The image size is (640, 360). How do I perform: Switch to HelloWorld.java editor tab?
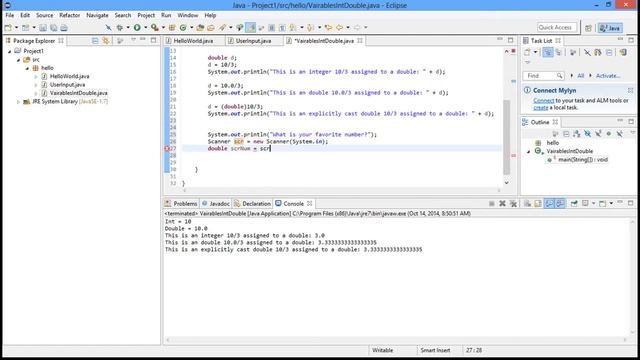click(193, 41)
